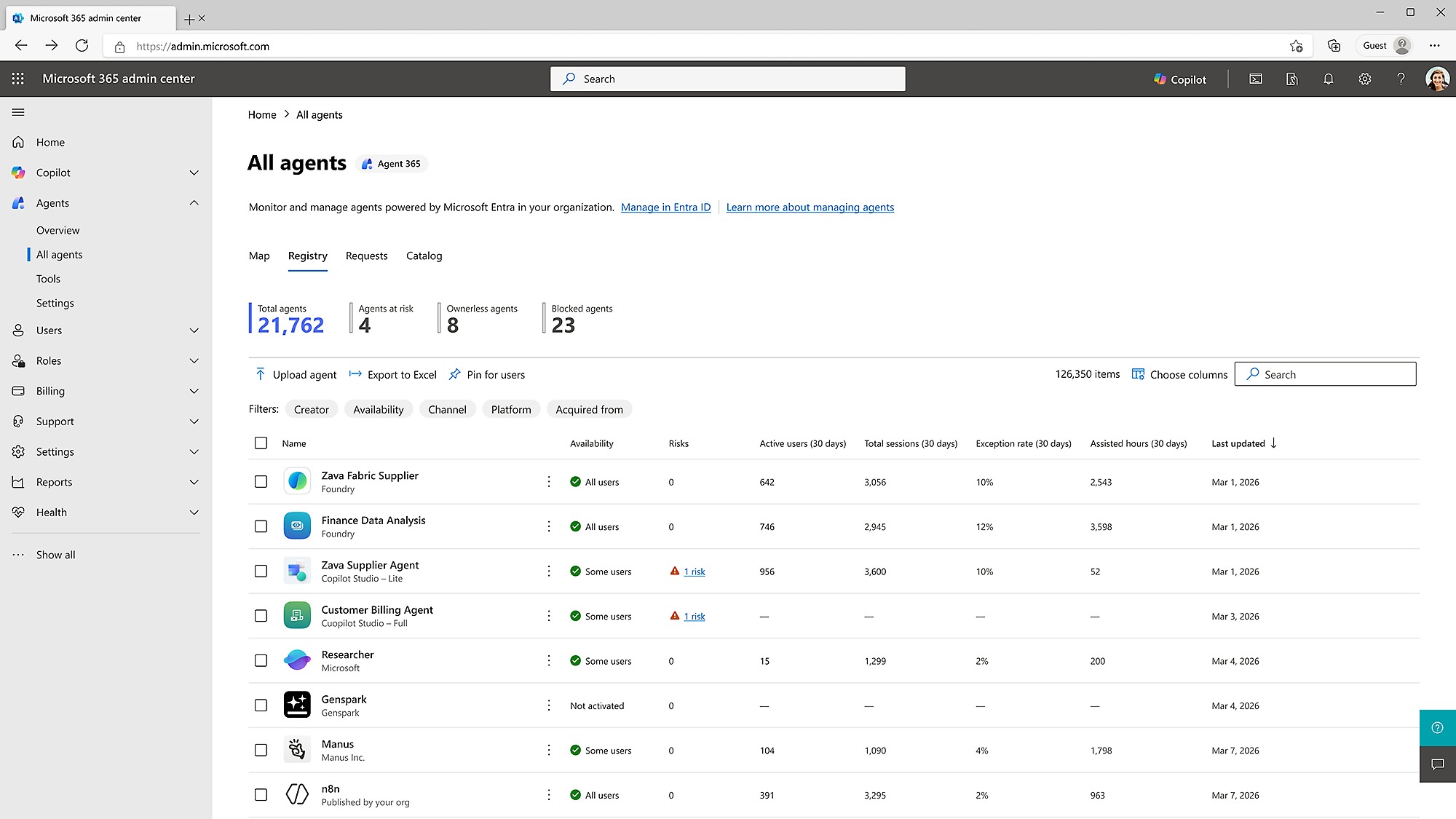Screen dimensions: 1456x819
Task: Collapse the Agents navigation section
Action: coord(194,203)
